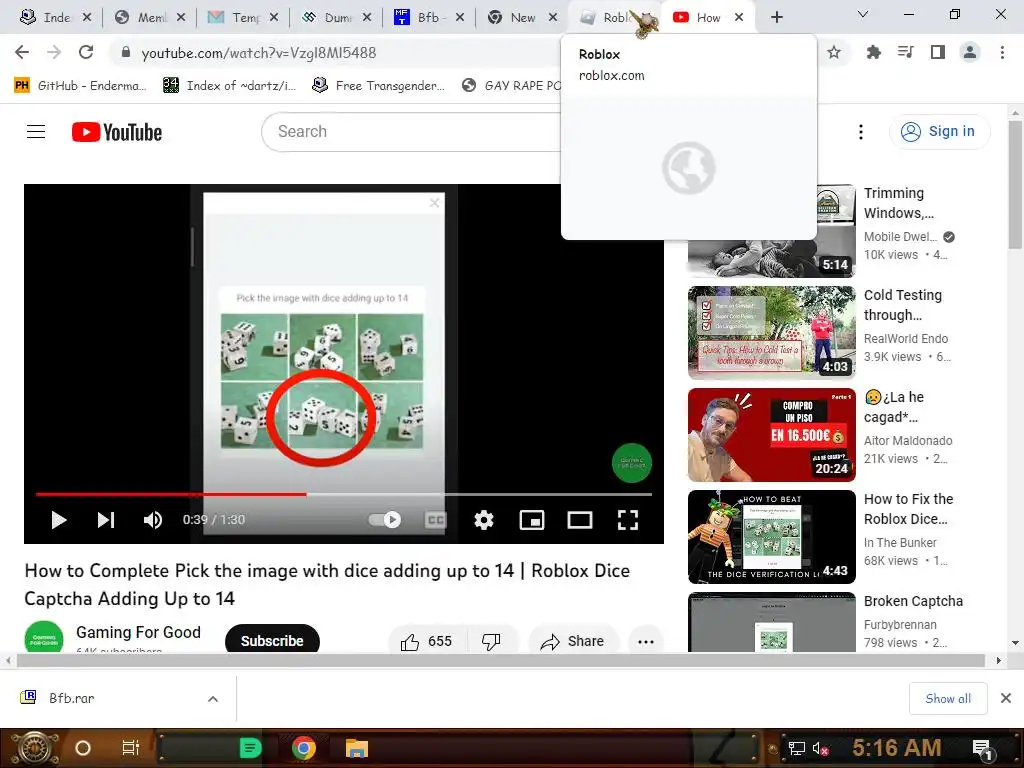This screenshot has height=768, width=1024.
Task: Open the Gaming For Good channel name
Action: 138,632
